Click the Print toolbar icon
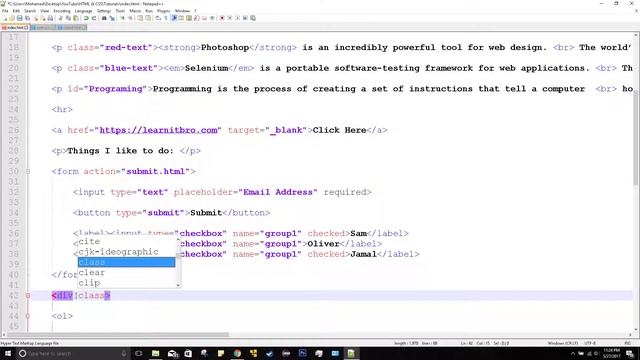The height and width of the screenshot is (360, 640). coord(50,18)
